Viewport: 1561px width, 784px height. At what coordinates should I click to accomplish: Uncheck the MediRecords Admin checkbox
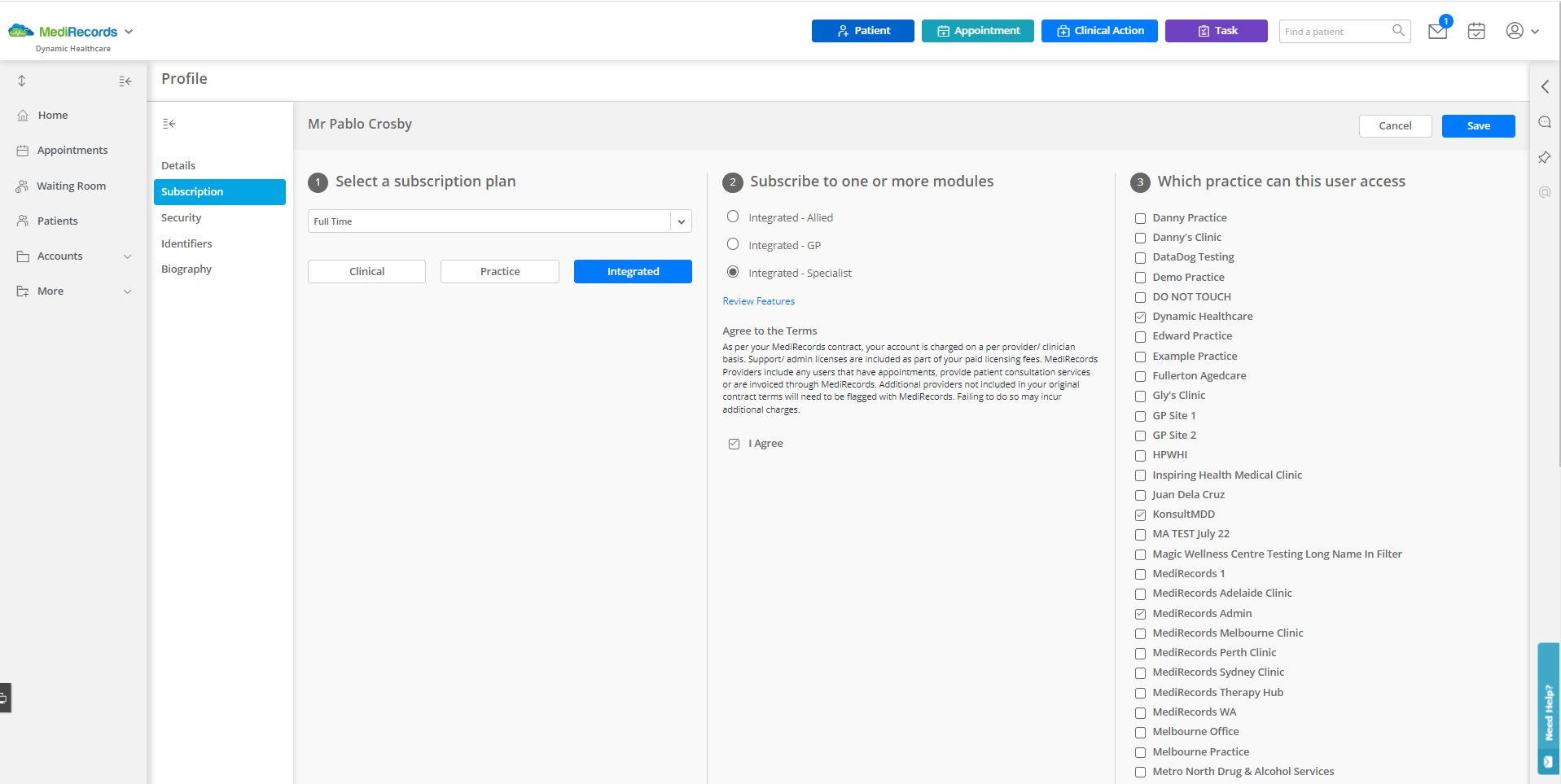(1140, 614)
